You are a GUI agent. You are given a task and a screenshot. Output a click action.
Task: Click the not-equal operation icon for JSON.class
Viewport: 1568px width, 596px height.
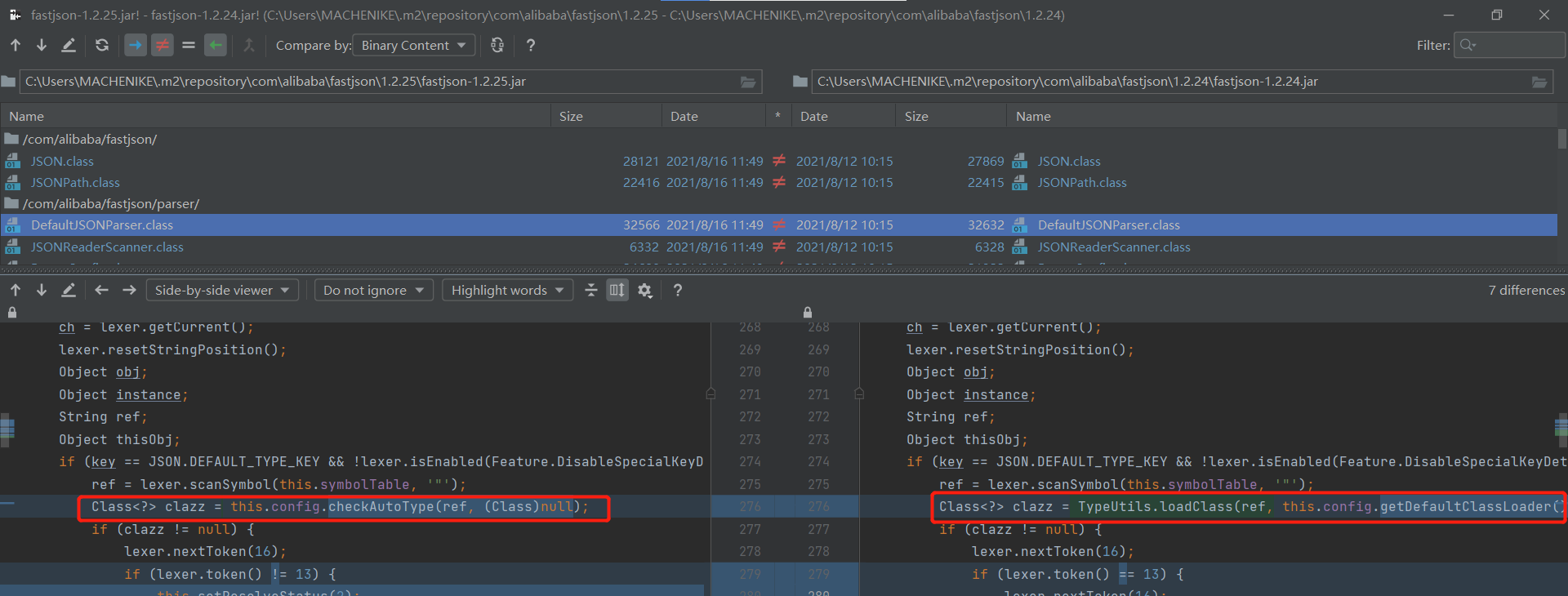tap(779, 161)
